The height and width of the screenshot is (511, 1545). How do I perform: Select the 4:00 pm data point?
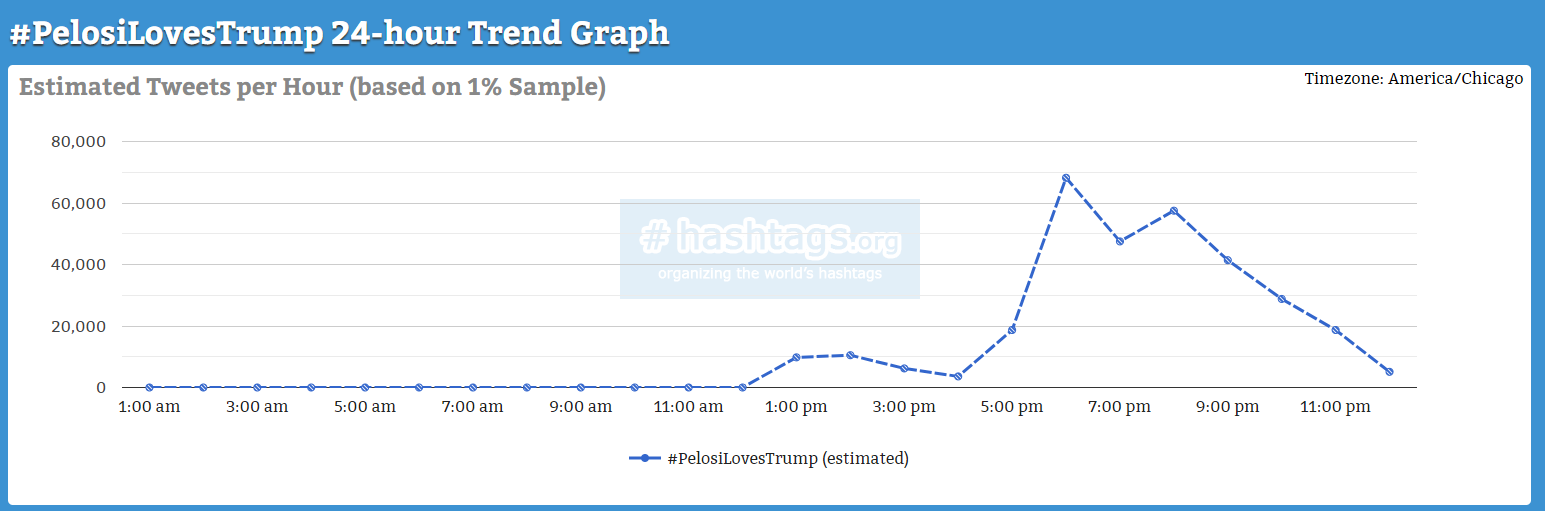pos(958,376)
